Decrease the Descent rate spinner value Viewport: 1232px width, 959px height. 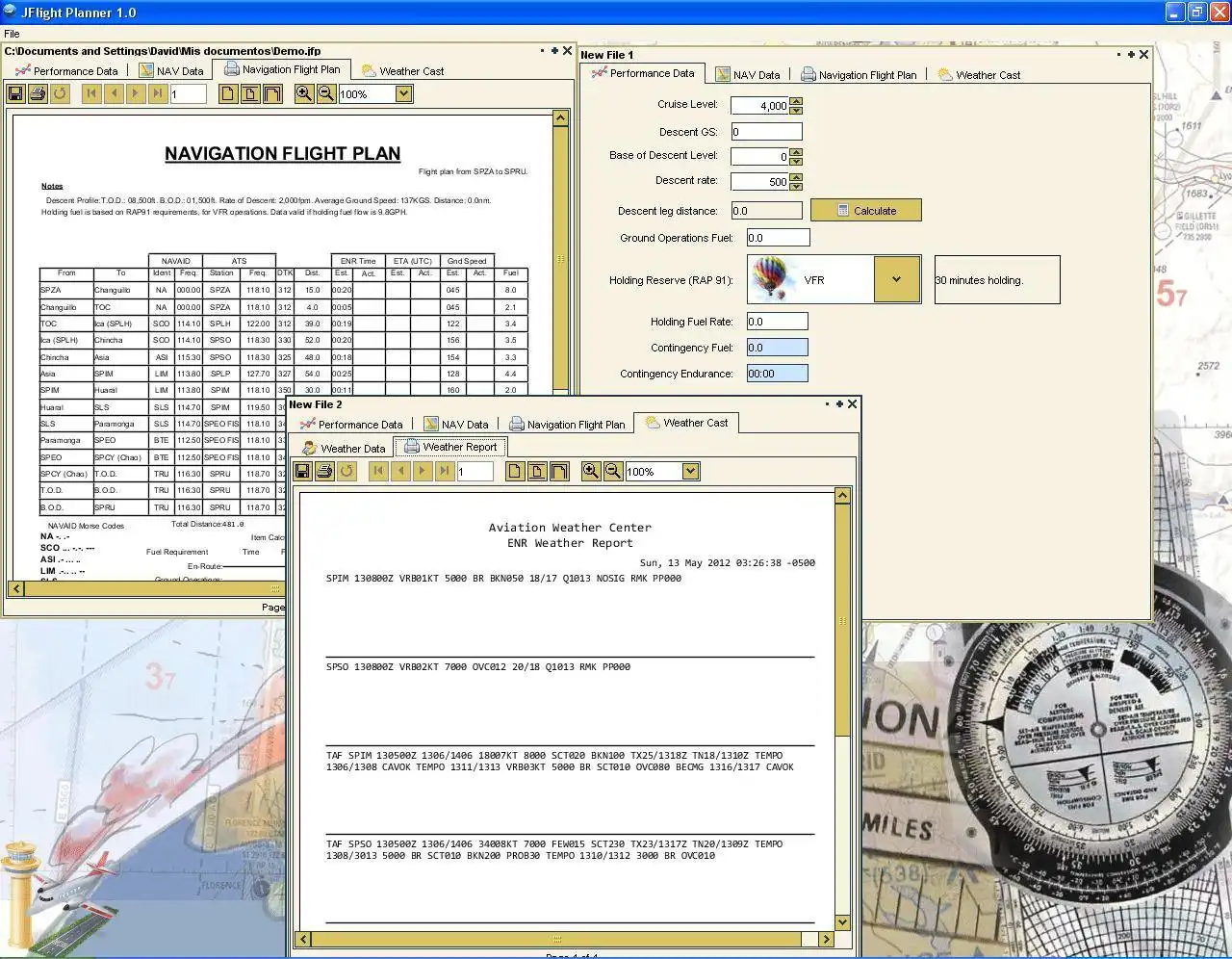[796, 185]
